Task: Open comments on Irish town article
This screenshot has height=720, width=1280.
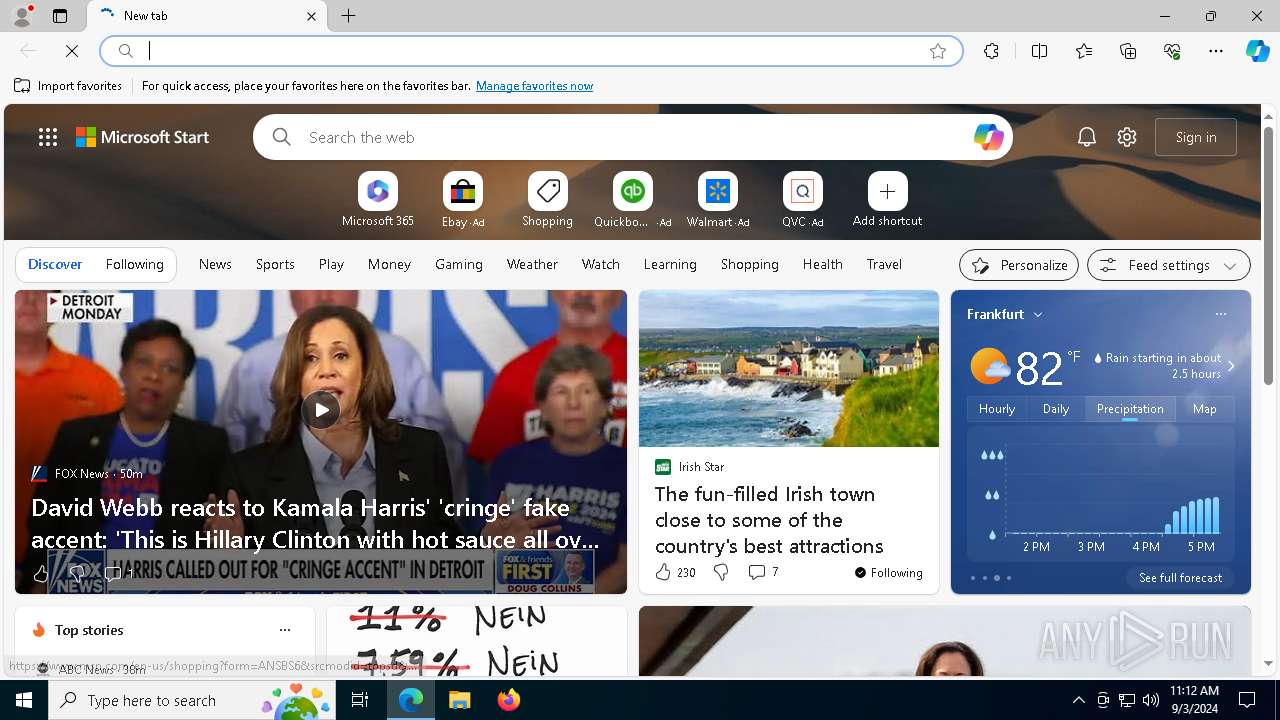Action: point(763,572)
